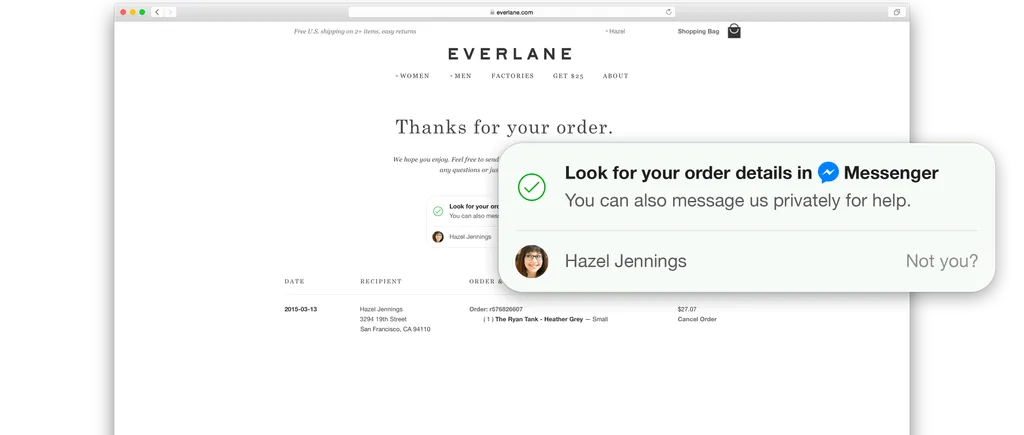Click the show tabs icon in Safari
The image size is (1024, 435).
[897, 12]
